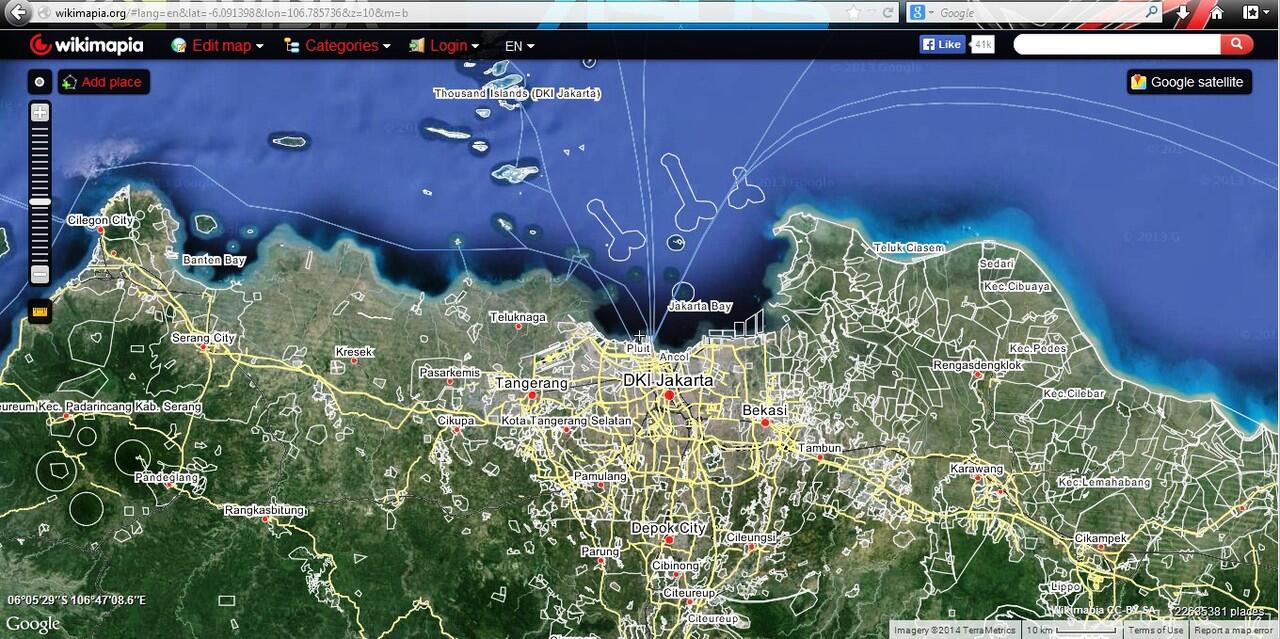Click the Pamulang label
Image resolution: width=1280 pixels, height=639 pixels.
click(x=600, y=477)
